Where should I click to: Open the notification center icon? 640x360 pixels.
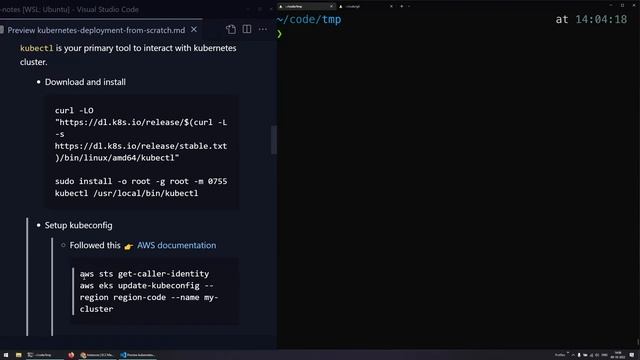(632, 355)
